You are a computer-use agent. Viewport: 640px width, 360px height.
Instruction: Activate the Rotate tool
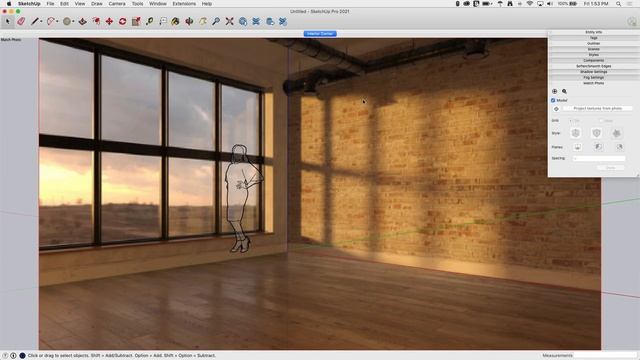point(122,21)
